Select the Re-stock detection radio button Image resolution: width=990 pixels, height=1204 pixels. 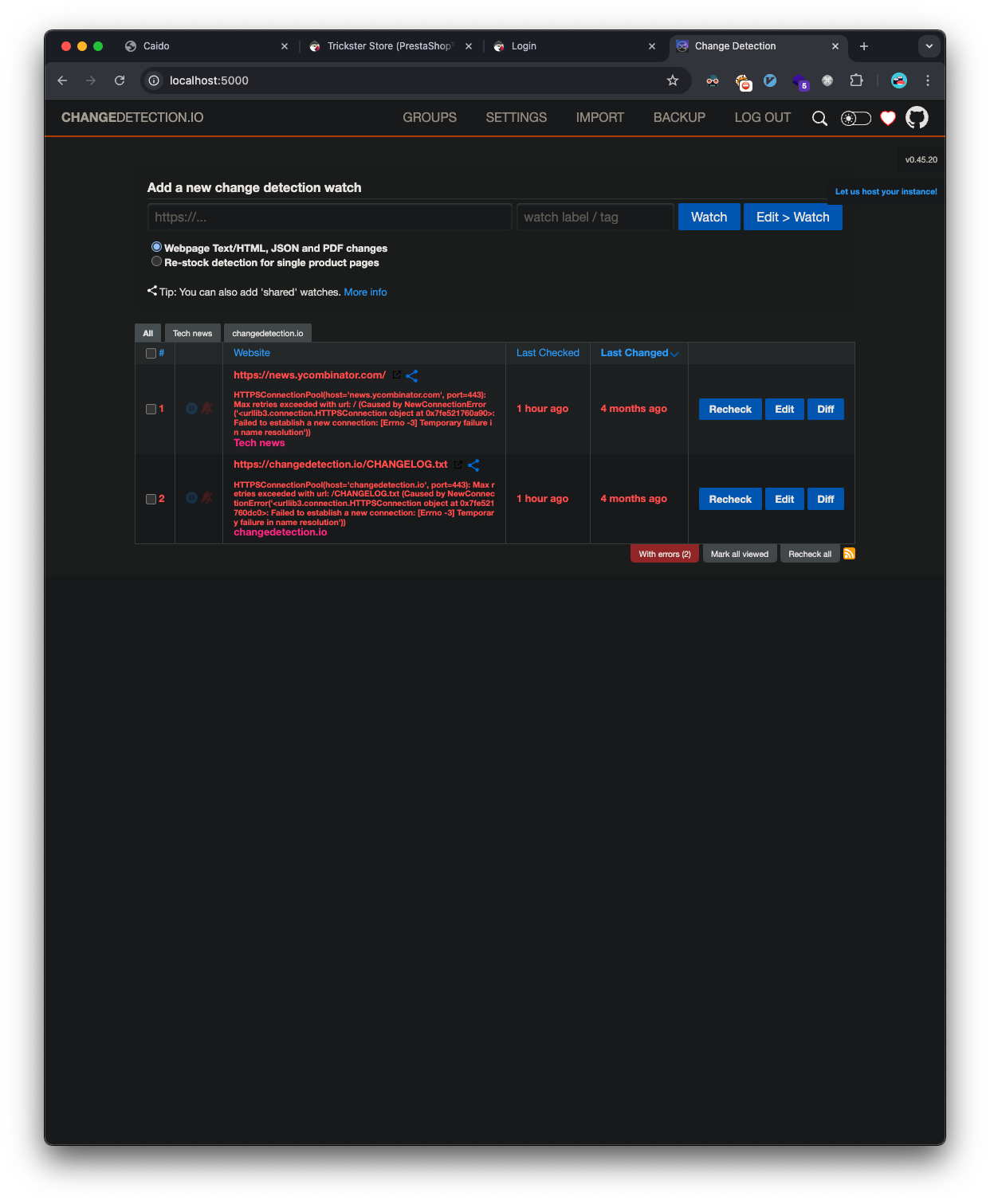click(x=156, y=261)
